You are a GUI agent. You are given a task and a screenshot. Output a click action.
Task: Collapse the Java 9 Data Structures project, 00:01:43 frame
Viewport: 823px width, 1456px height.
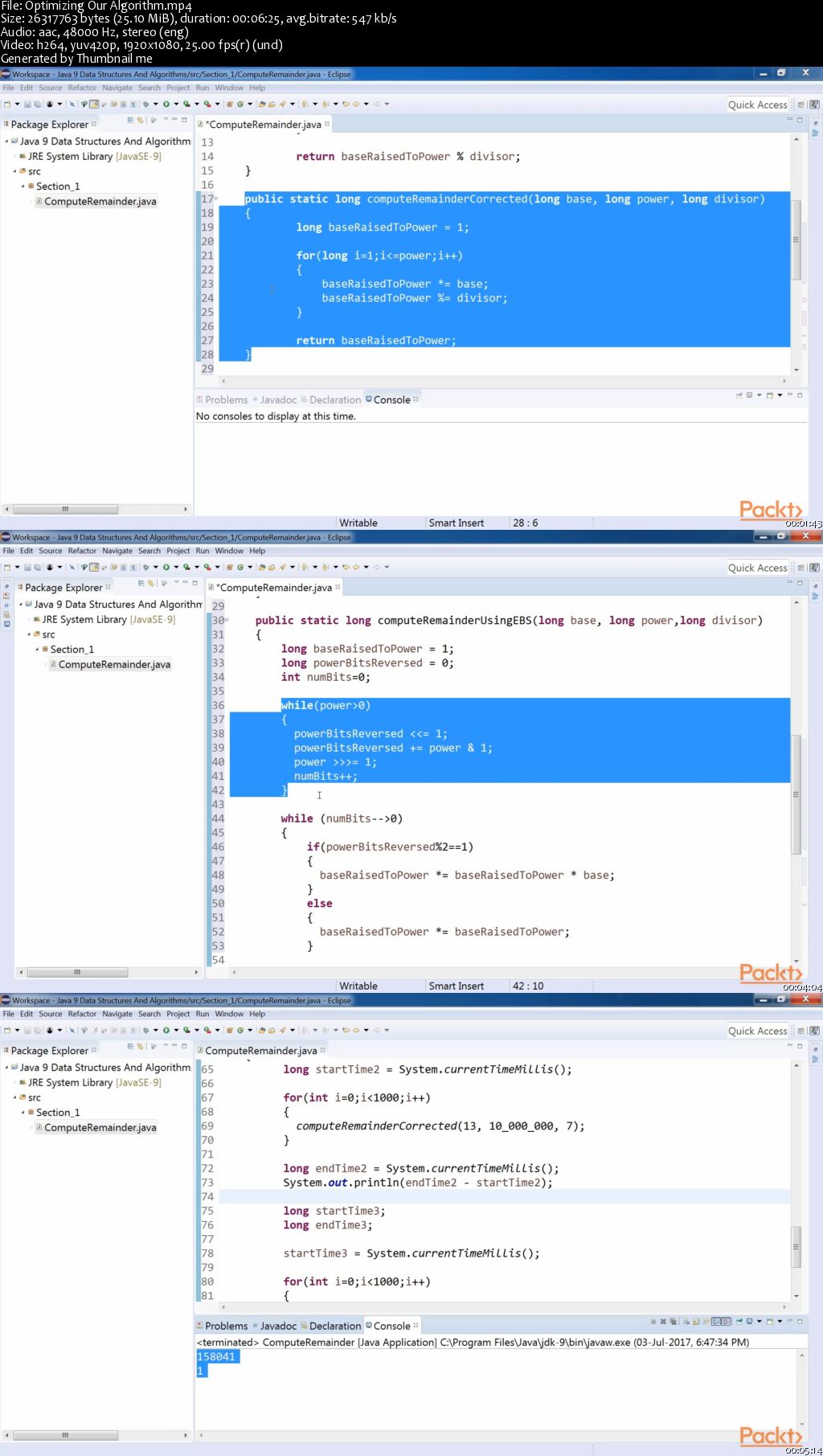(x=6, y=141)
